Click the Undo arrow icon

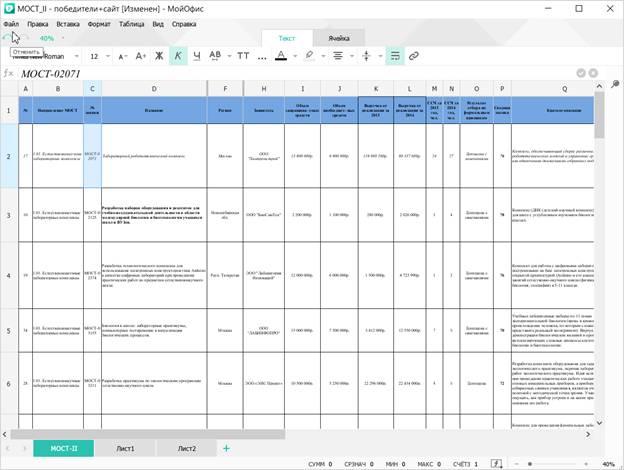pos(9,38)
